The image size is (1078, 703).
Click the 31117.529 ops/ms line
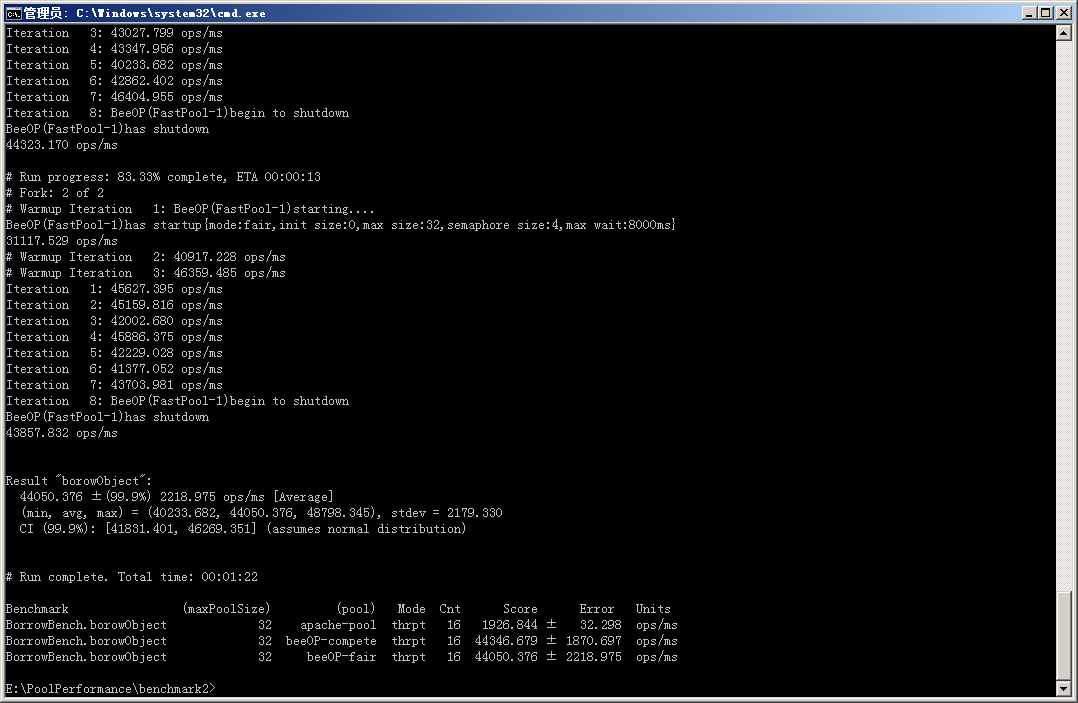point(62,241)
